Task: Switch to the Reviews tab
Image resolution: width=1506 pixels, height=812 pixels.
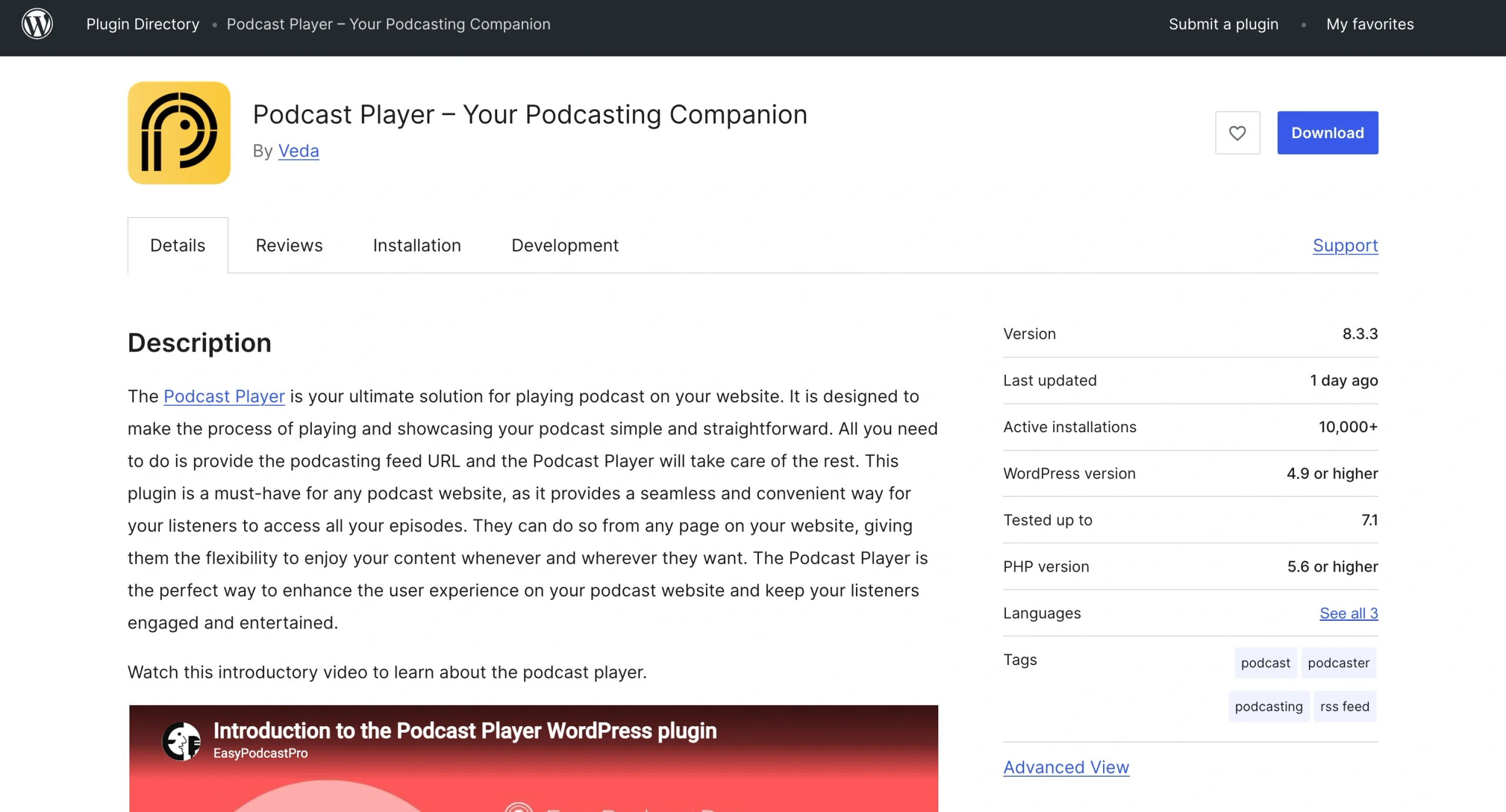Action: (x=289, y=245)
